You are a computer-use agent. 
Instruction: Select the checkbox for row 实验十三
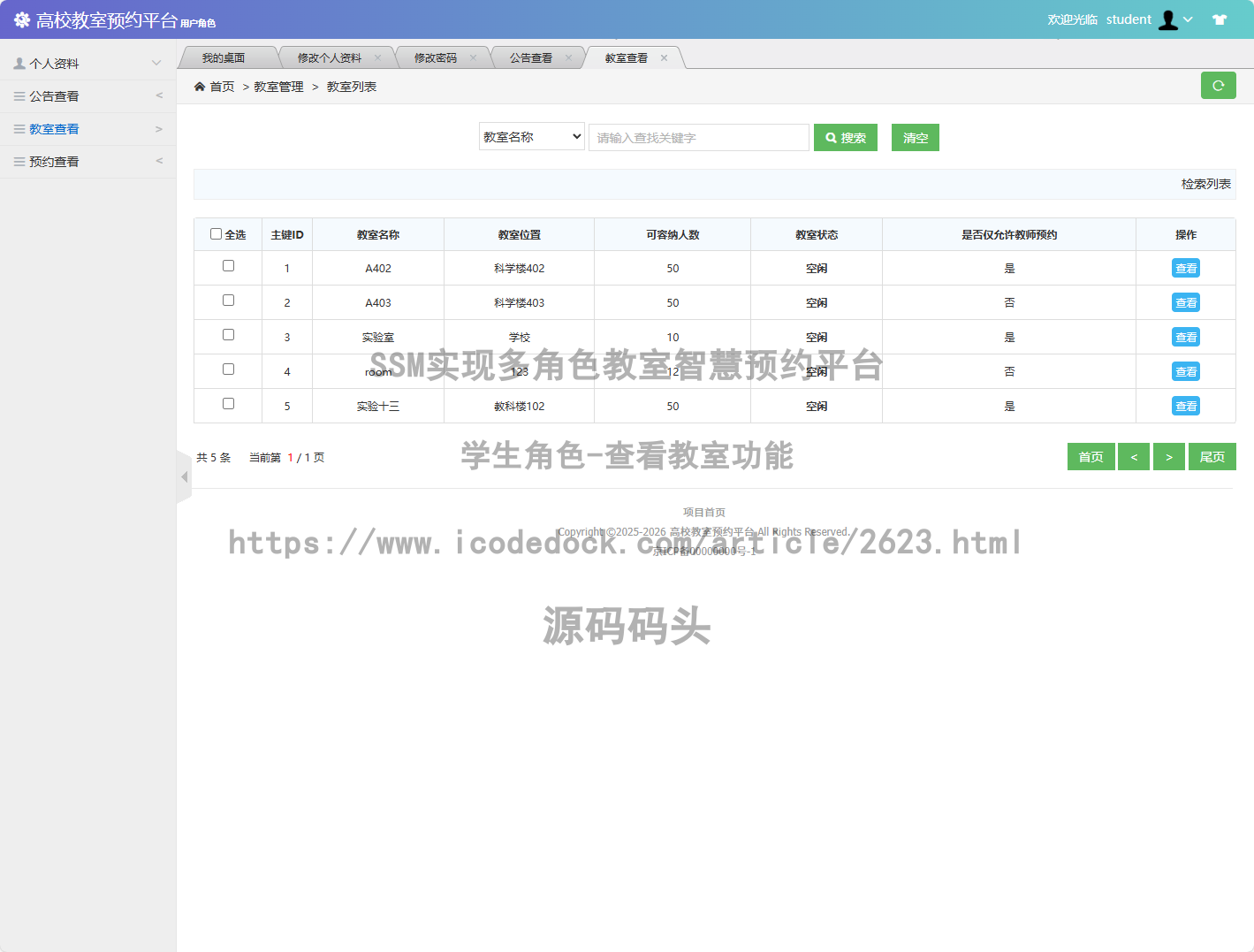coord(228,404)
